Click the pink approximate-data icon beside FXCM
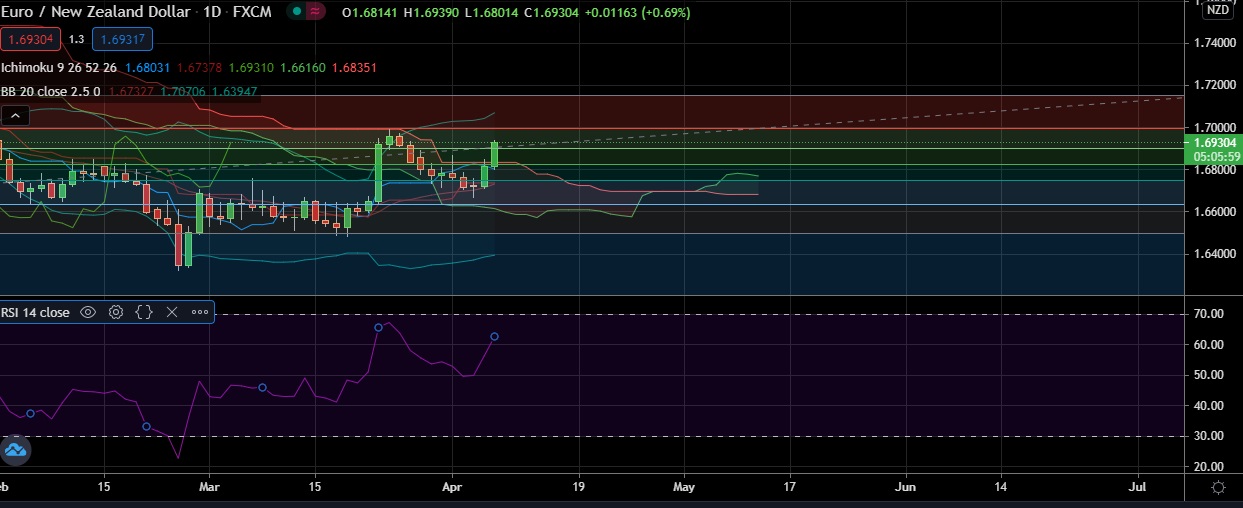 (x=315, y=12)
